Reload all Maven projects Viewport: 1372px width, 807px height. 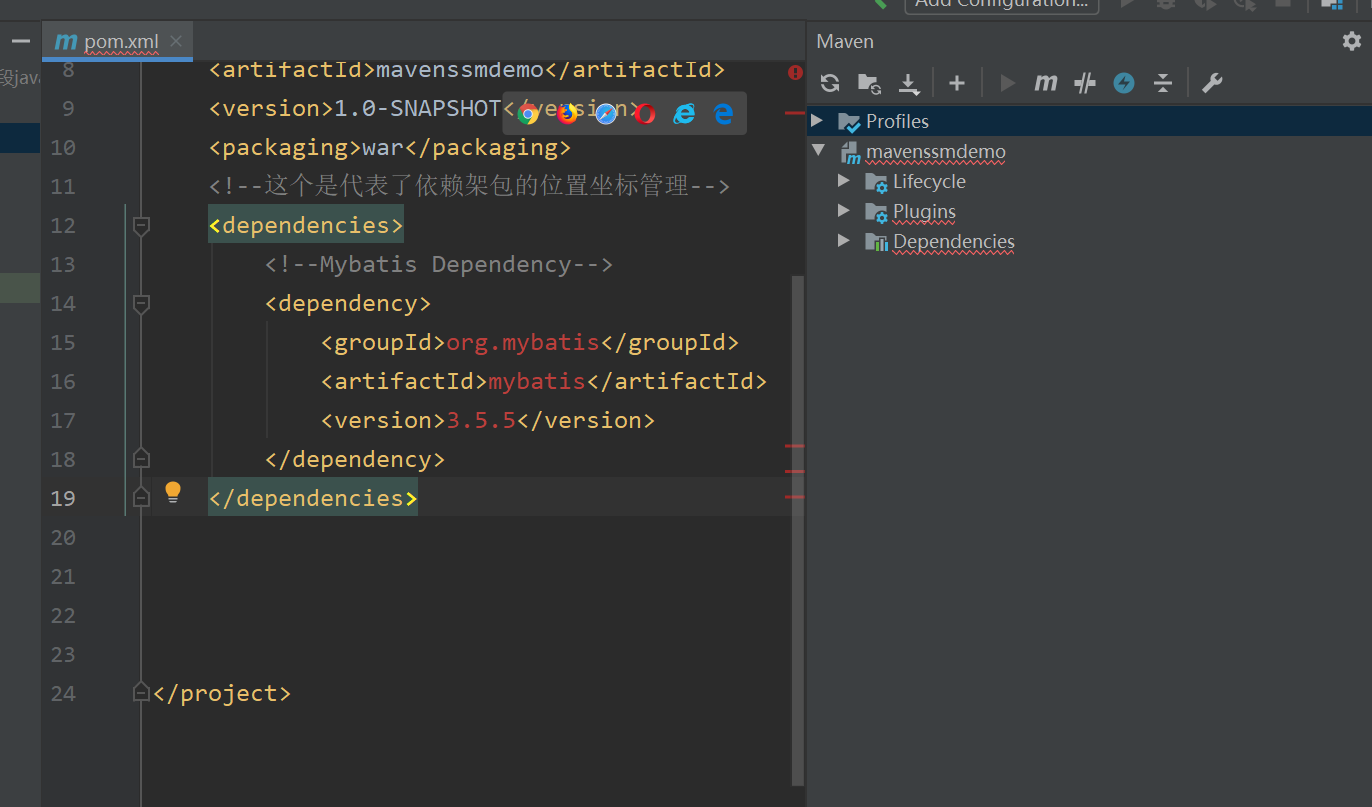[830, 83]
